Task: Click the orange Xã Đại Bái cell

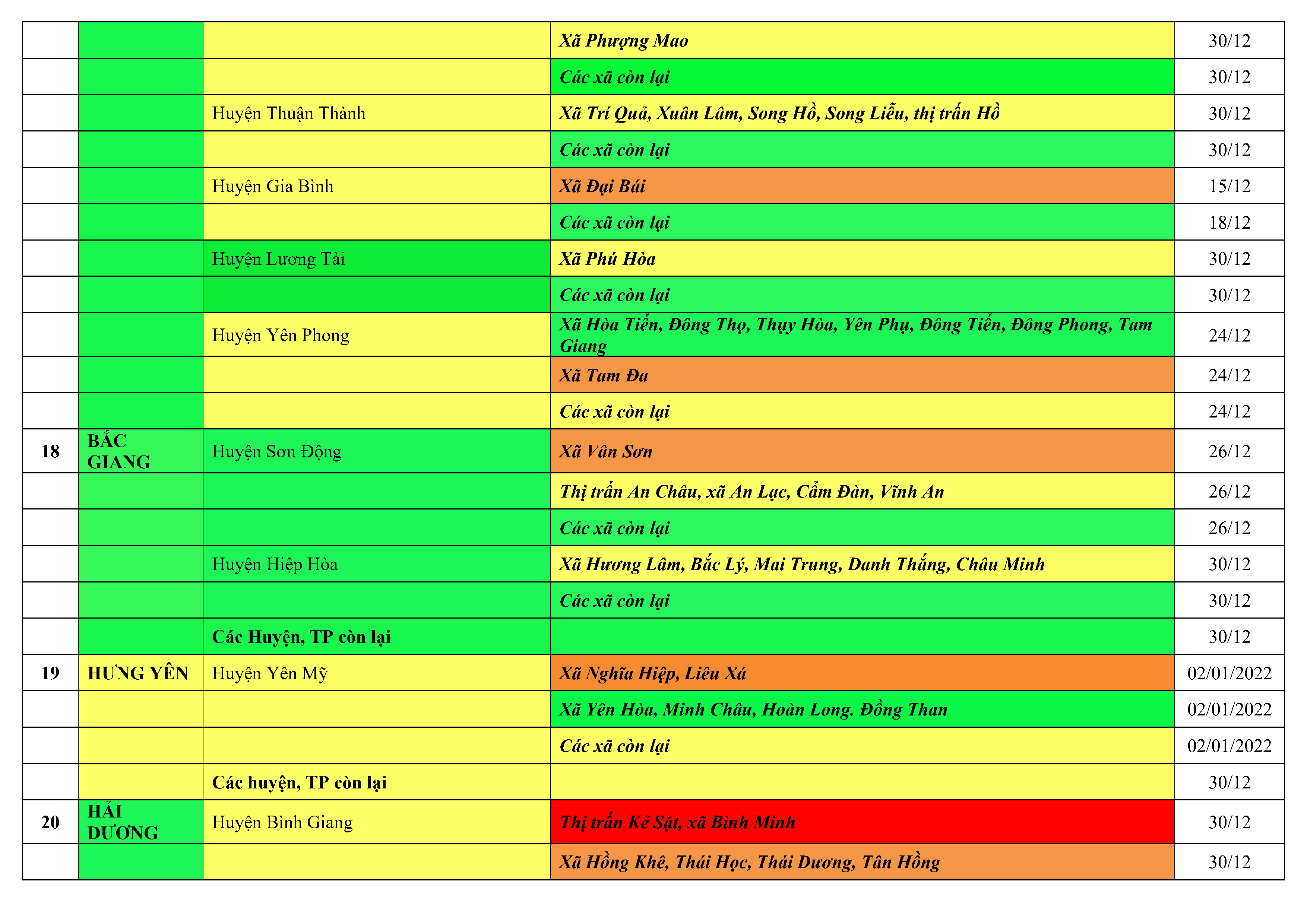Action: point(861,186)
